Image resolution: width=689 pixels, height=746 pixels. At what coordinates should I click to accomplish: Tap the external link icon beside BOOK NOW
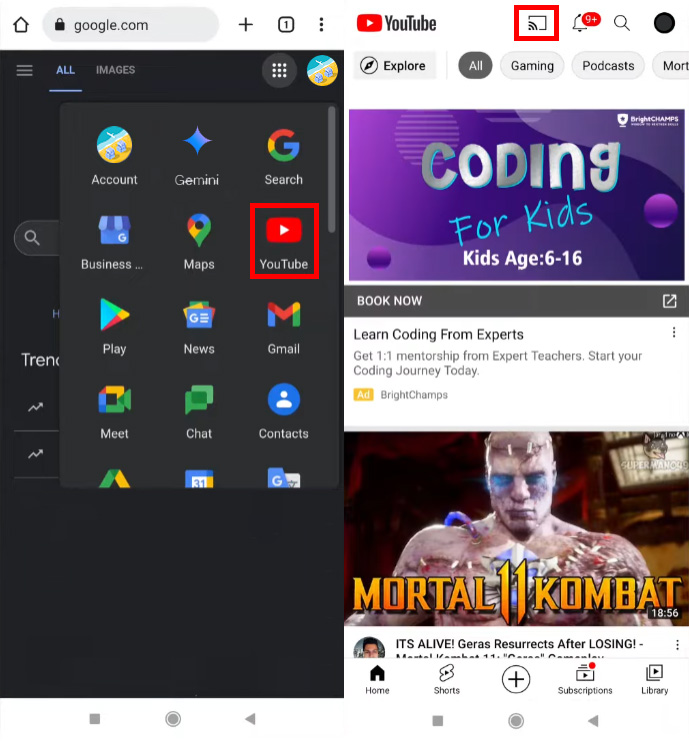(x=669, y=301)
